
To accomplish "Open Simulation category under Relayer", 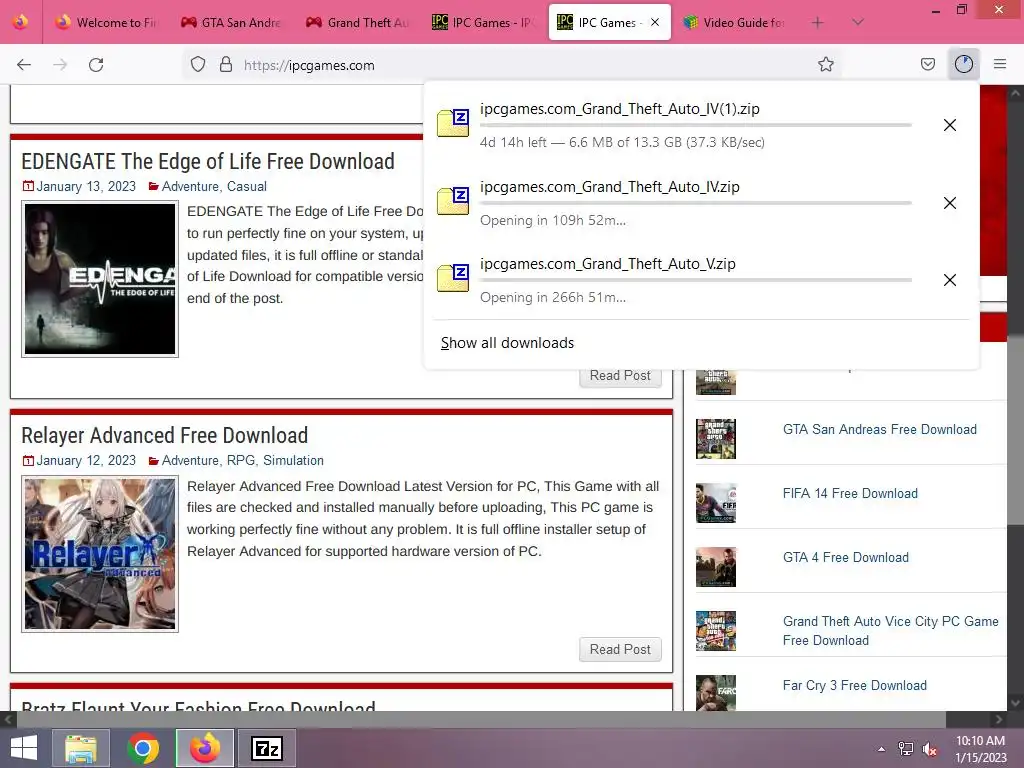I will (293, 460).
